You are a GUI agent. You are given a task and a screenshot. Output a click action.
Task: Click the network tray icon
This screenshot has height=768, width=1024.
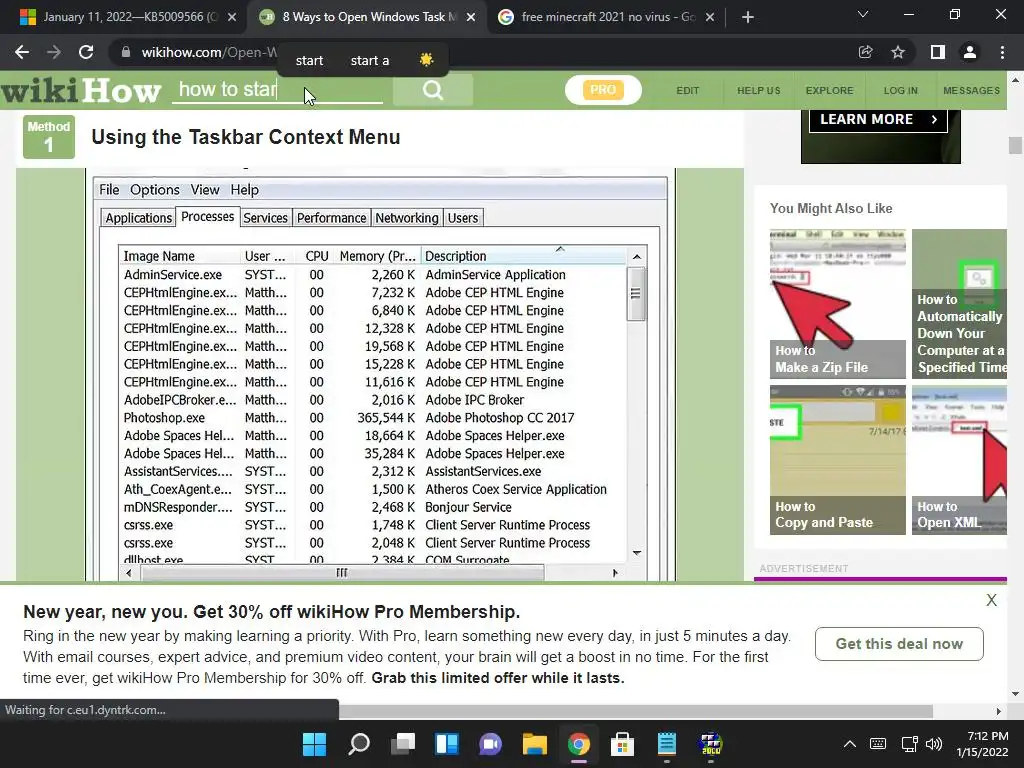(909, 744)
